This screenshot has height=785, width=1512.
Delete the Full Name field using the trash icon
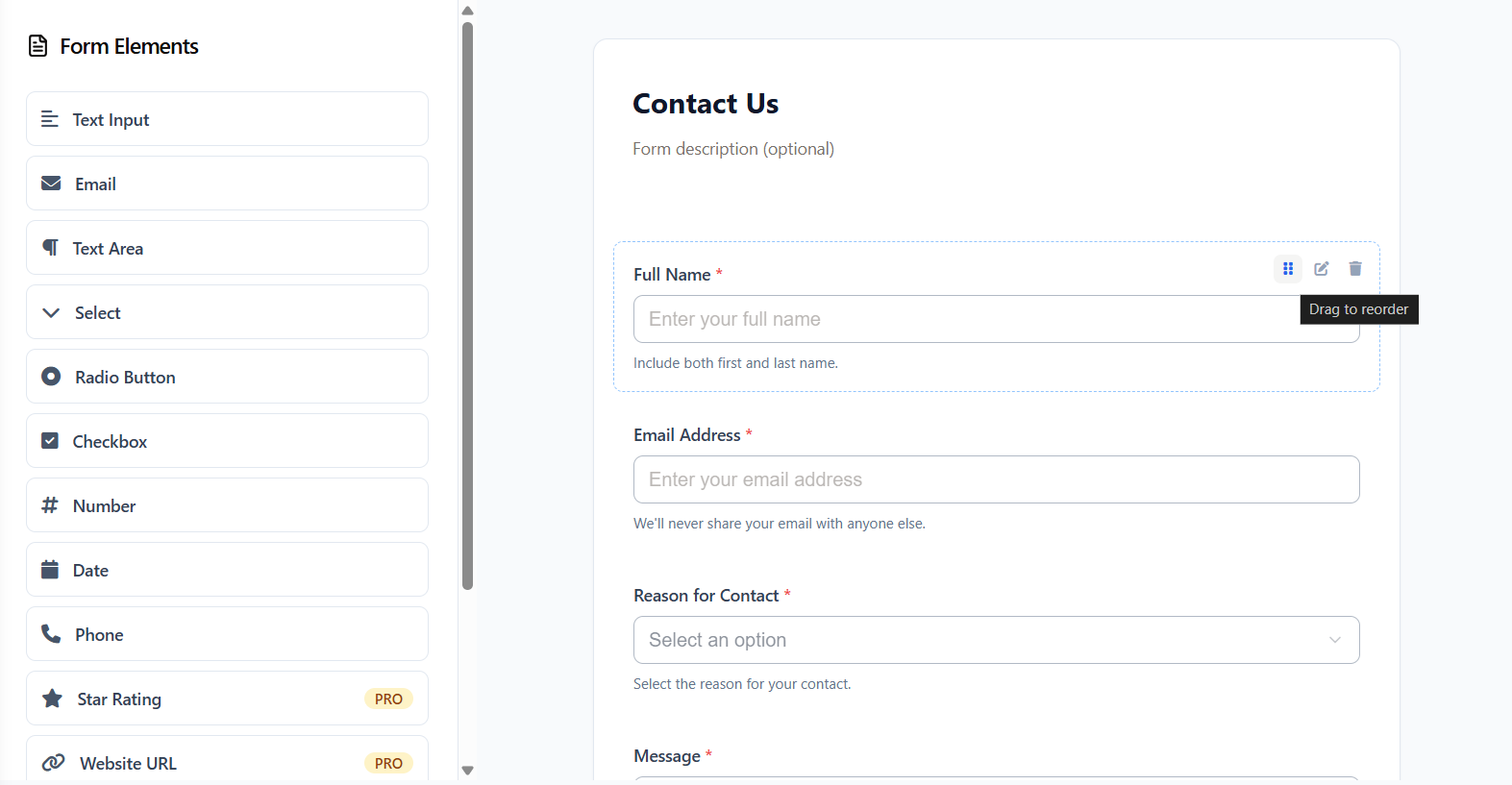[1355, 269]
